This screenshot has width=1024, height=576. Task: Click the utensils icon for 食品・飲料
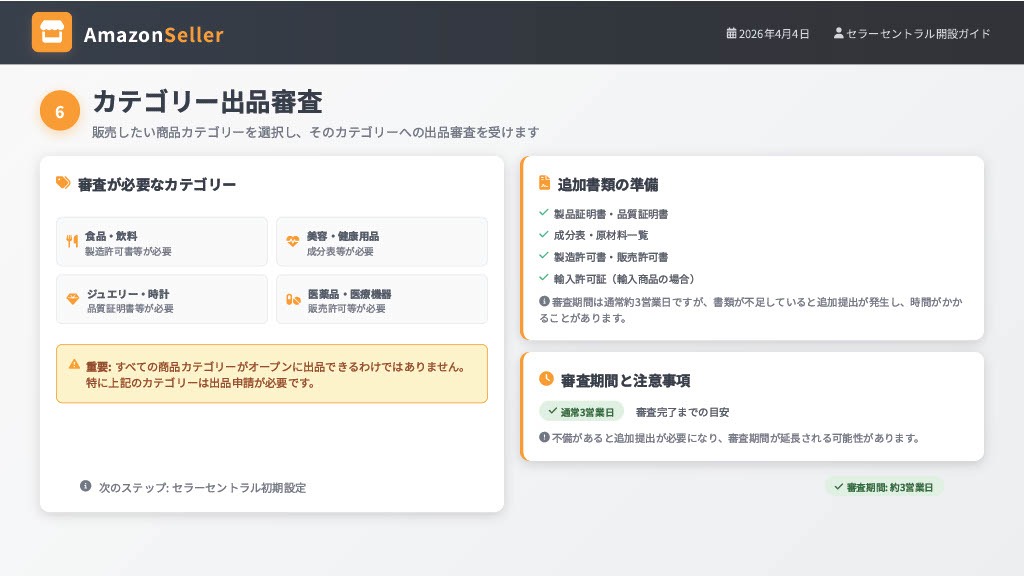click(72, 241)
